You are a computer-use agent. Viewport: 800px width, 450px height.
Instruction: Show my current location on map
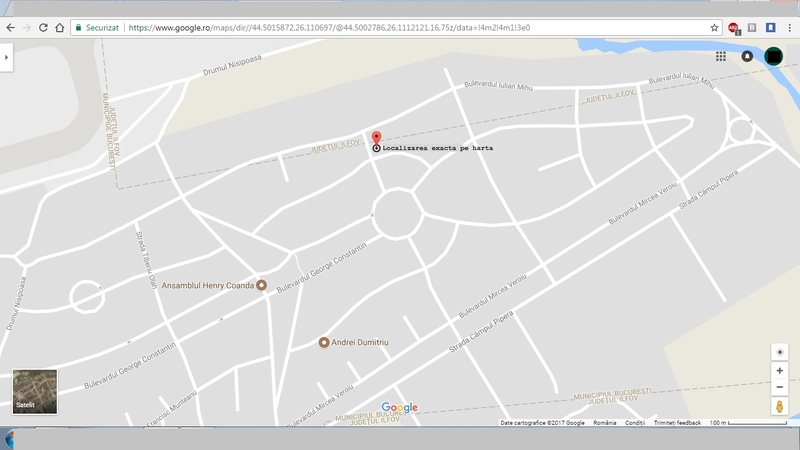pos(779,352)
